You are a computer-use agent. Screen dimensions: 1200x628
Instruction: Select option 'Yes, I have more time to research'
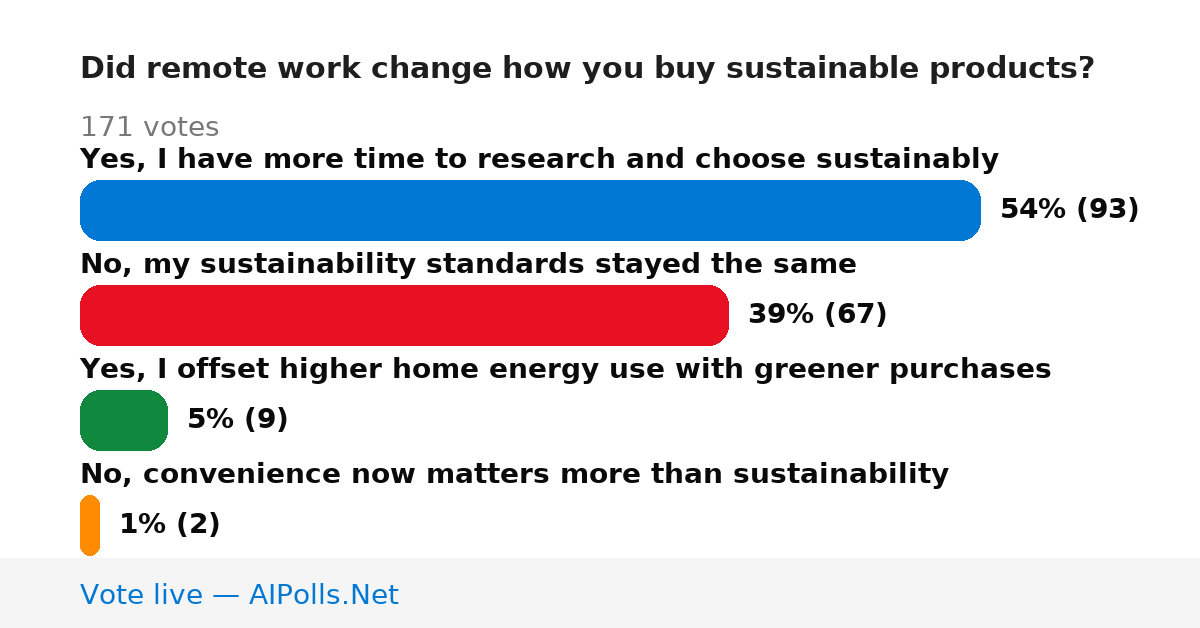tap(539, 159)
